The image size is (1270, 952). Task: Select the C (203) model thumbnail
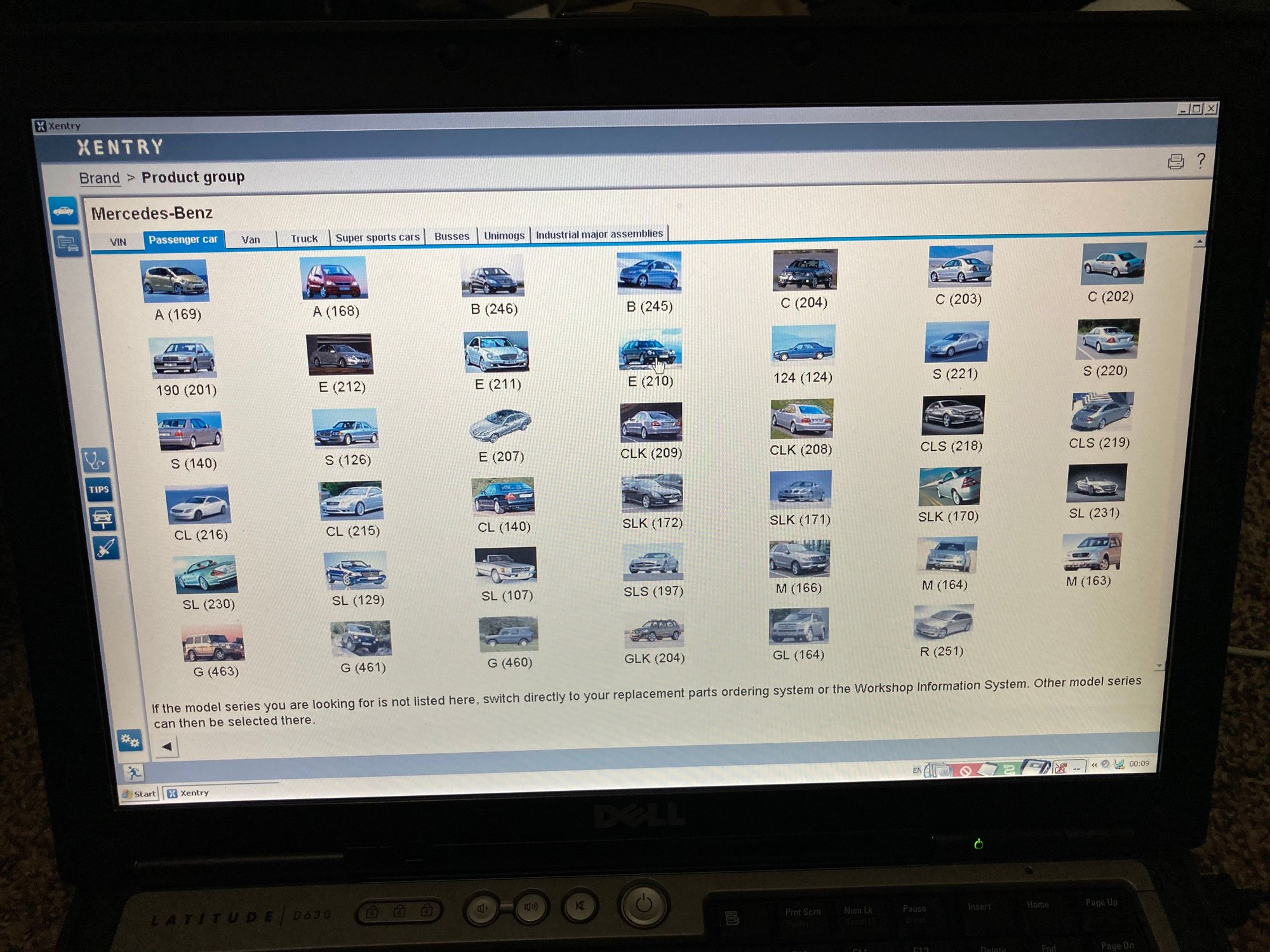(960, 266)
